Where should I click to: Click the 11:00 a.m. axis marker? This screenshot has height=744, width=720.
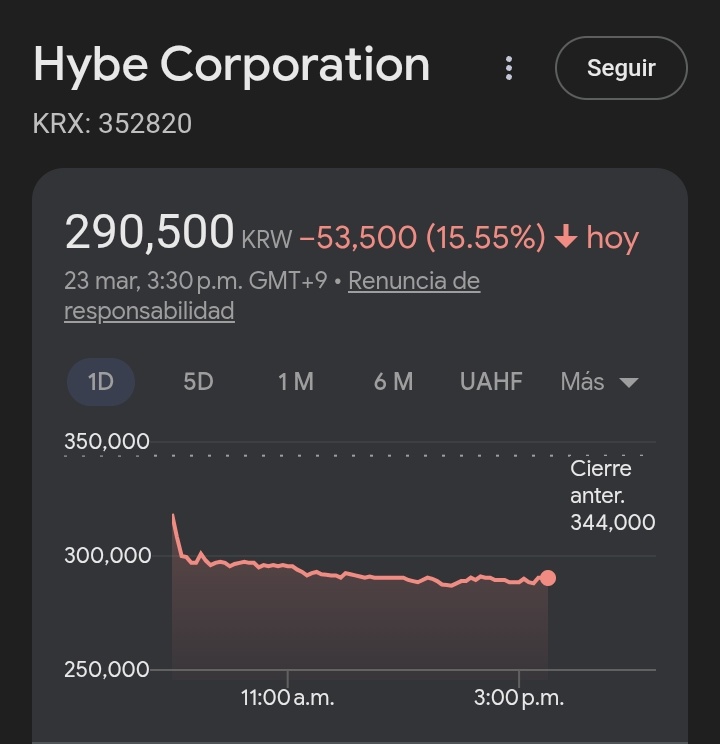pyautogui.click(x=288, y=698)
